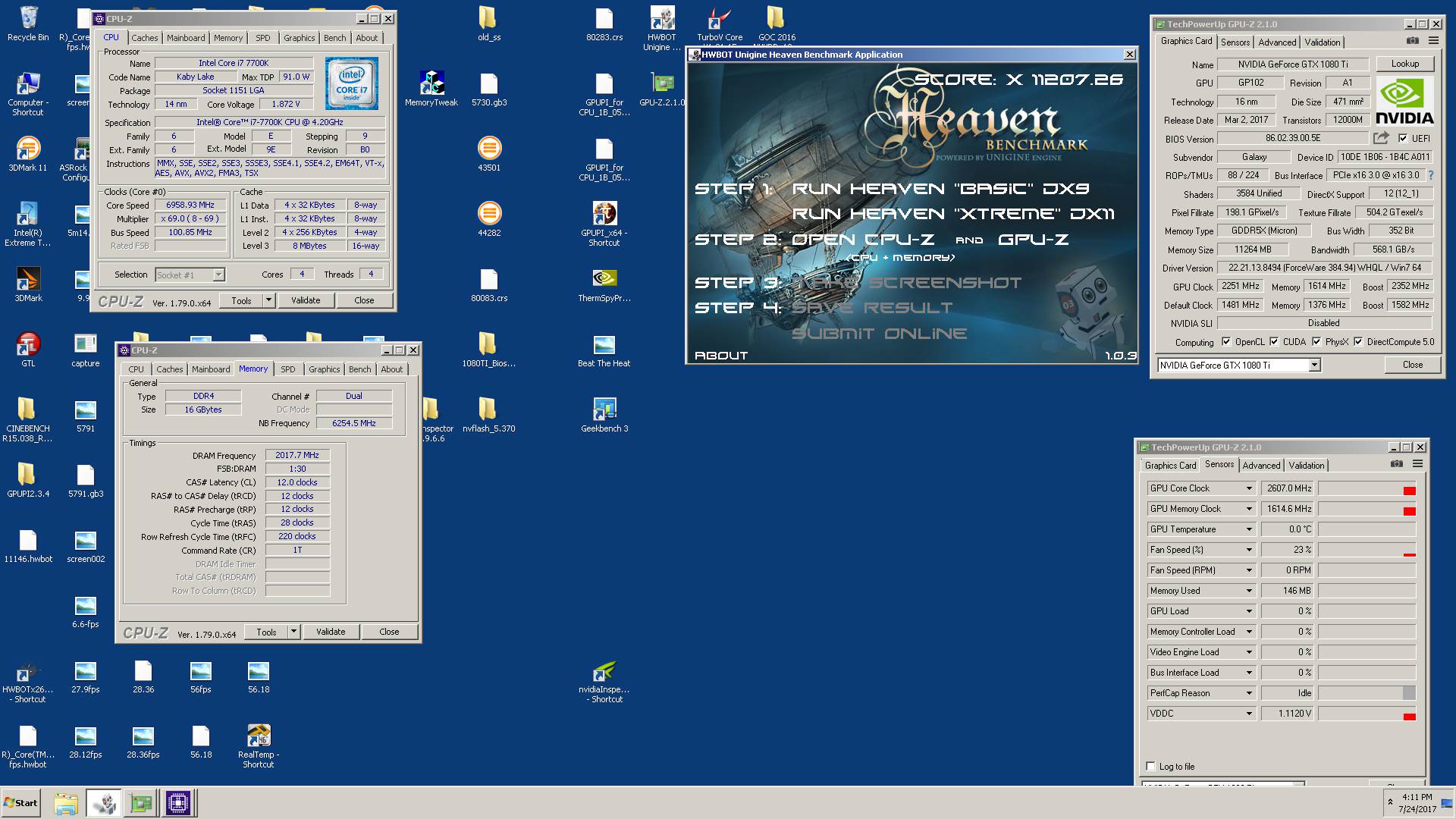Open the Advanced tab in GPU-Z Graphics Card window

point(1277,42)
